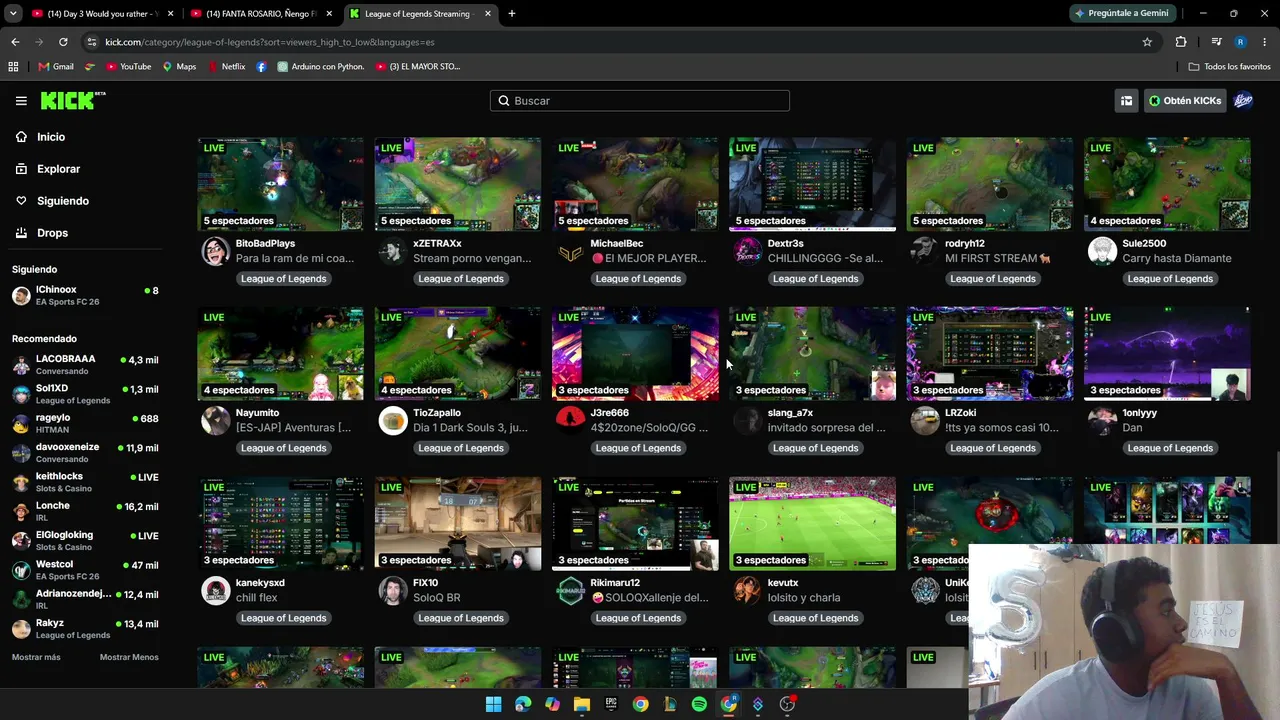Close the League of Legends Streaming tab

488,14
